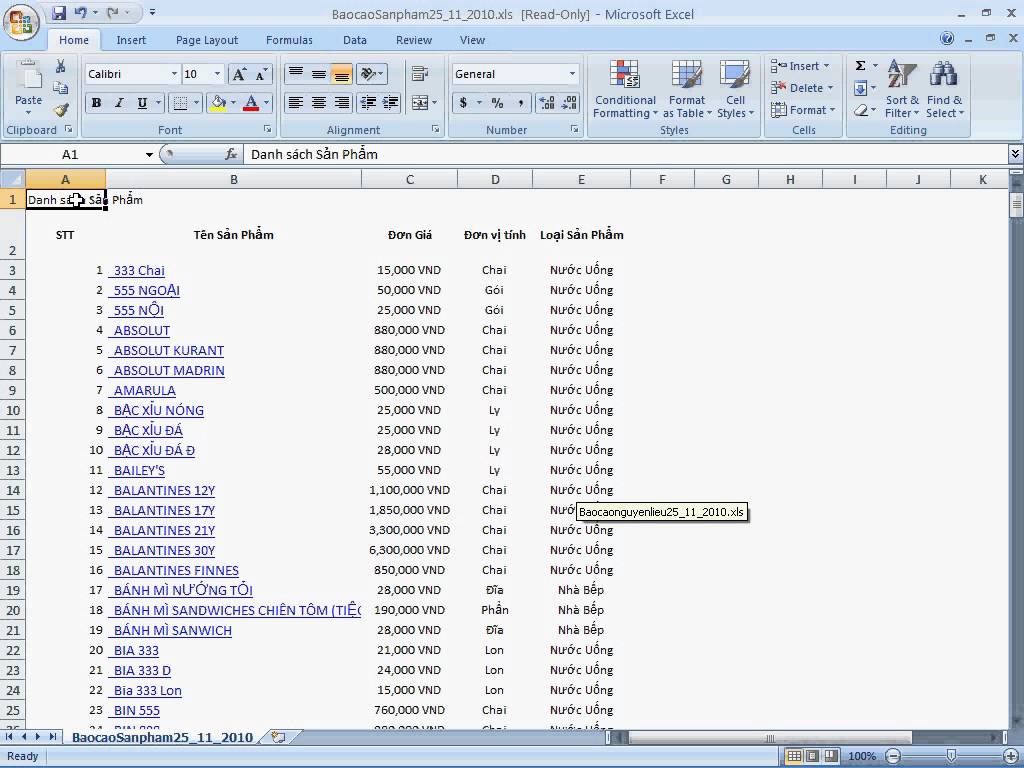Click the Insert Function fx icon
The height and width of the screenshot is (768, 1024).
point(231,155)
